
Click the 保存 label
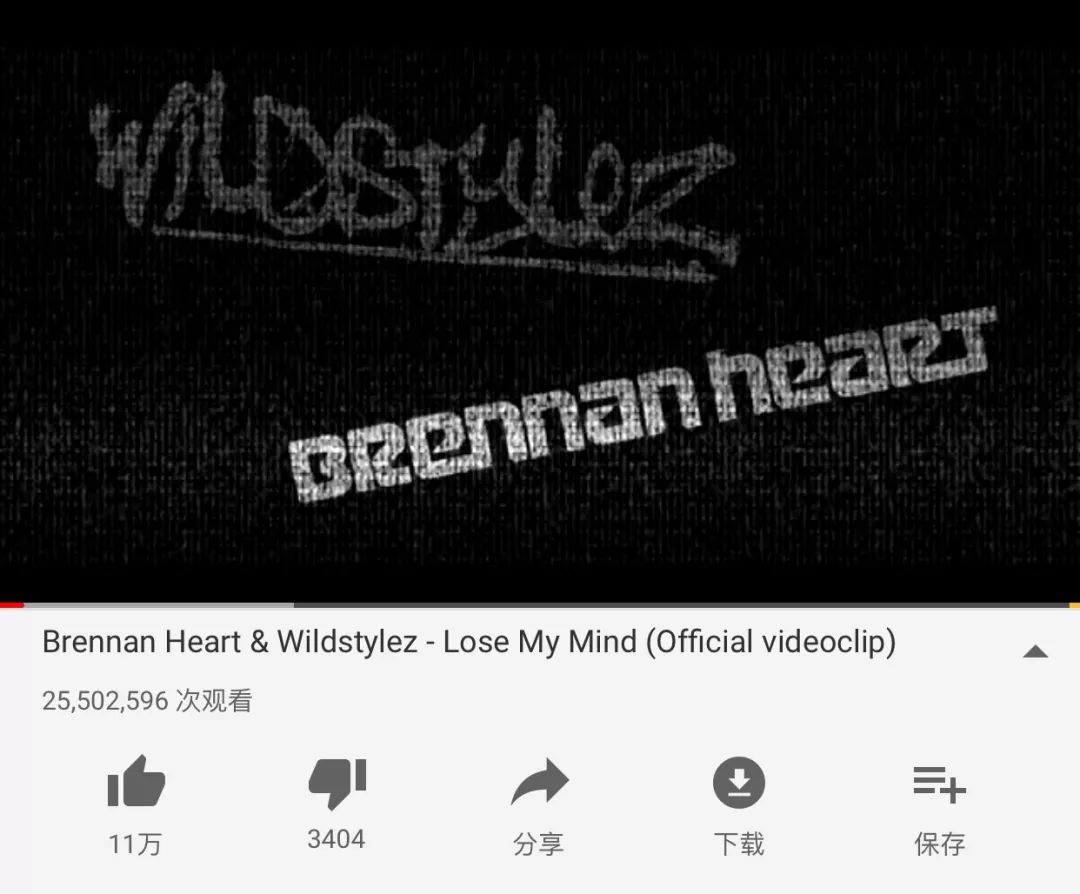click(939, 844)
